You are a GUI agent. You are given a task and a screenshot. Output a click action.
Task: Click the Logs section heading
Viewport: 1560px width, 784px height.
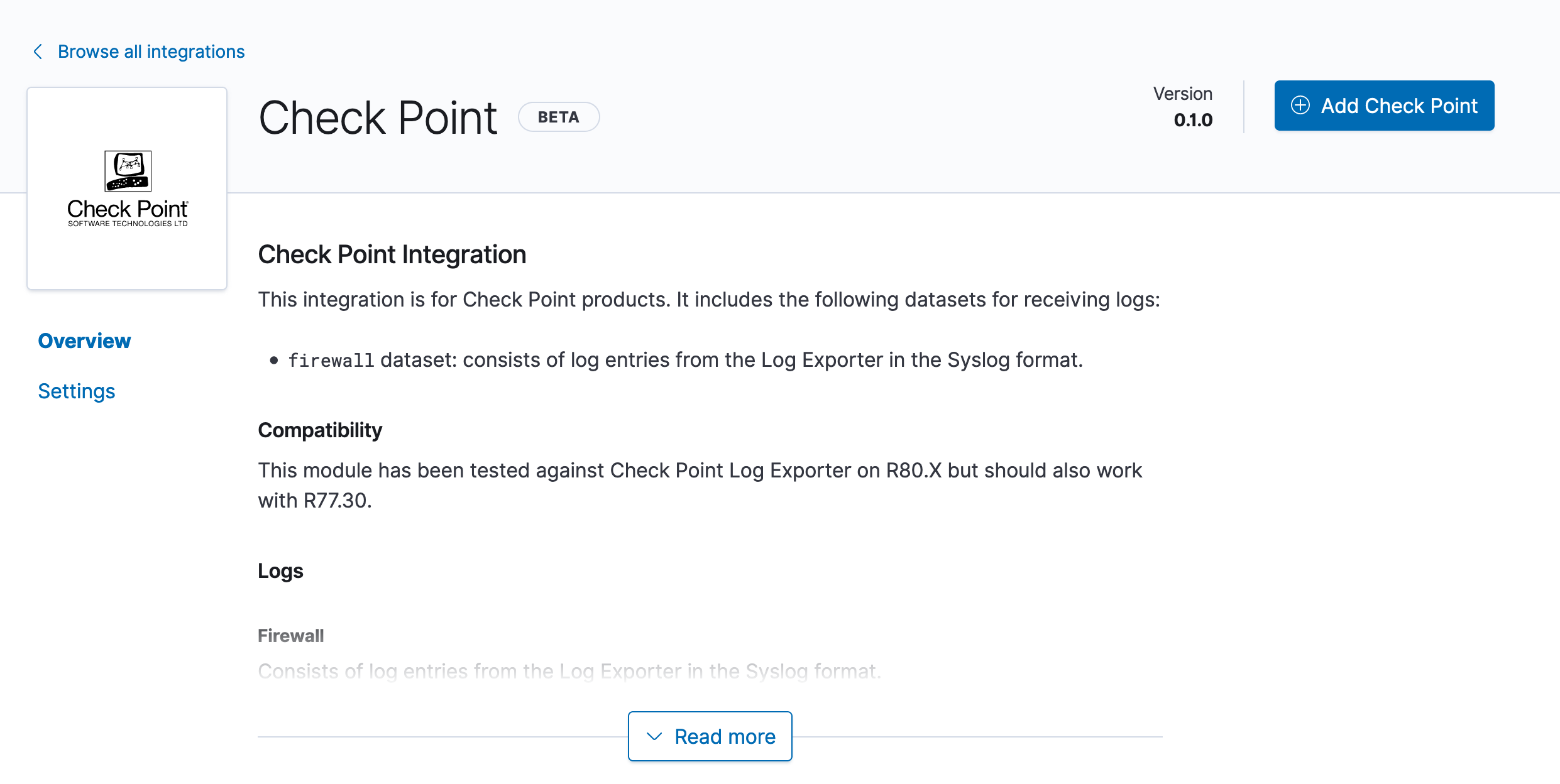pyautogui.click(x=280, y=571)
